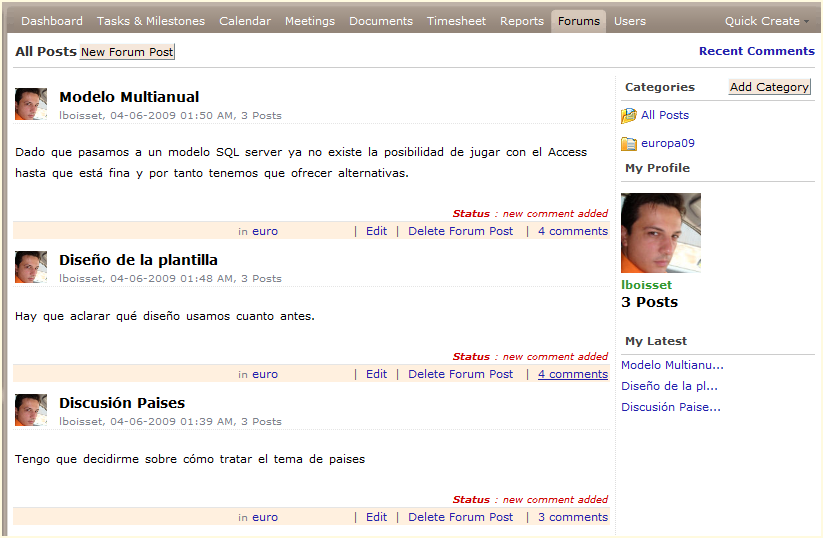Click avatar next to Modelo Multianual post
This screenshot has width=823, height=538.
(31, 105)
